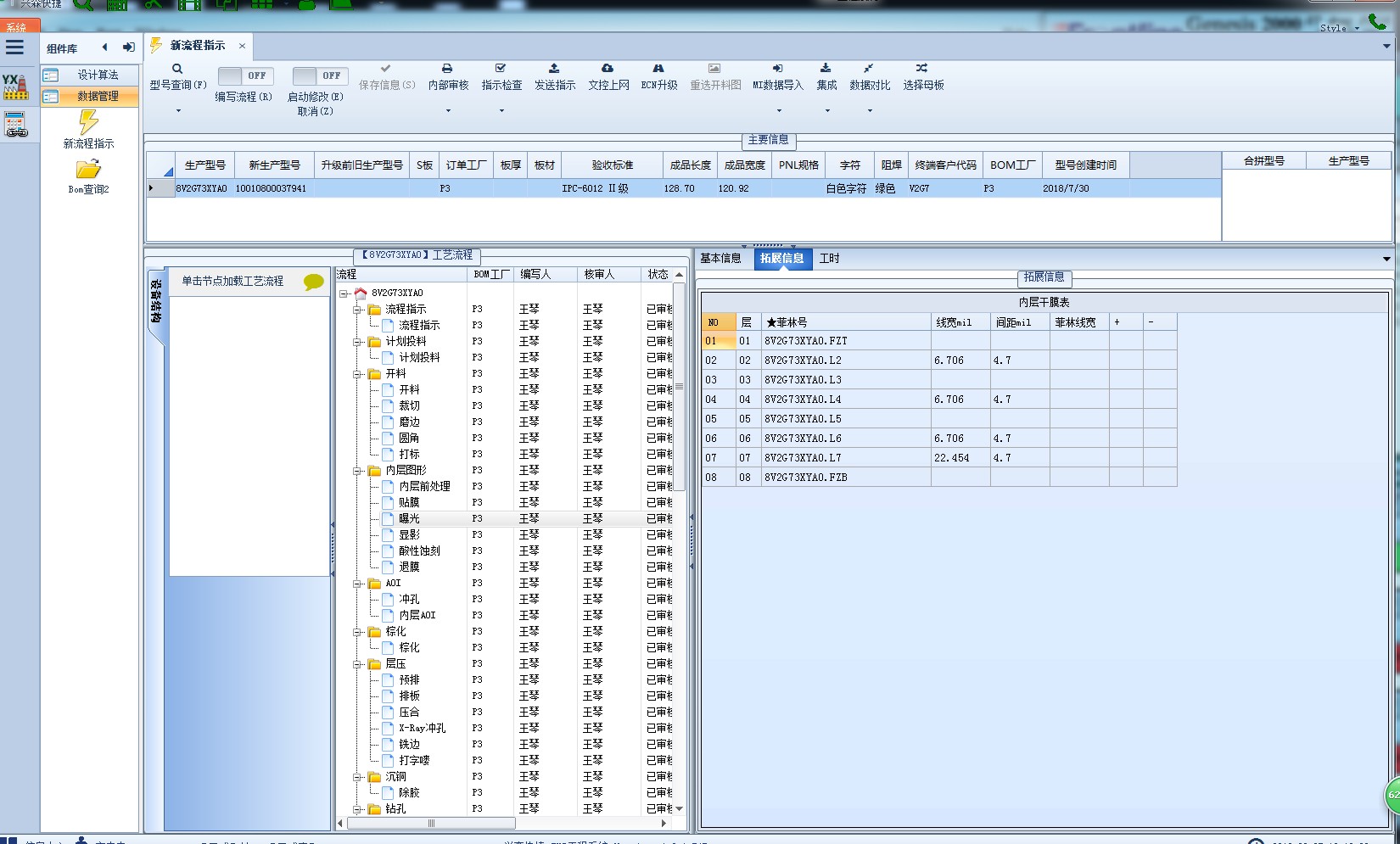Click the calculator icon in left sidebar
Viewport: 1400px width, 844px height.
pyautogui.click(x=15, y=125)
